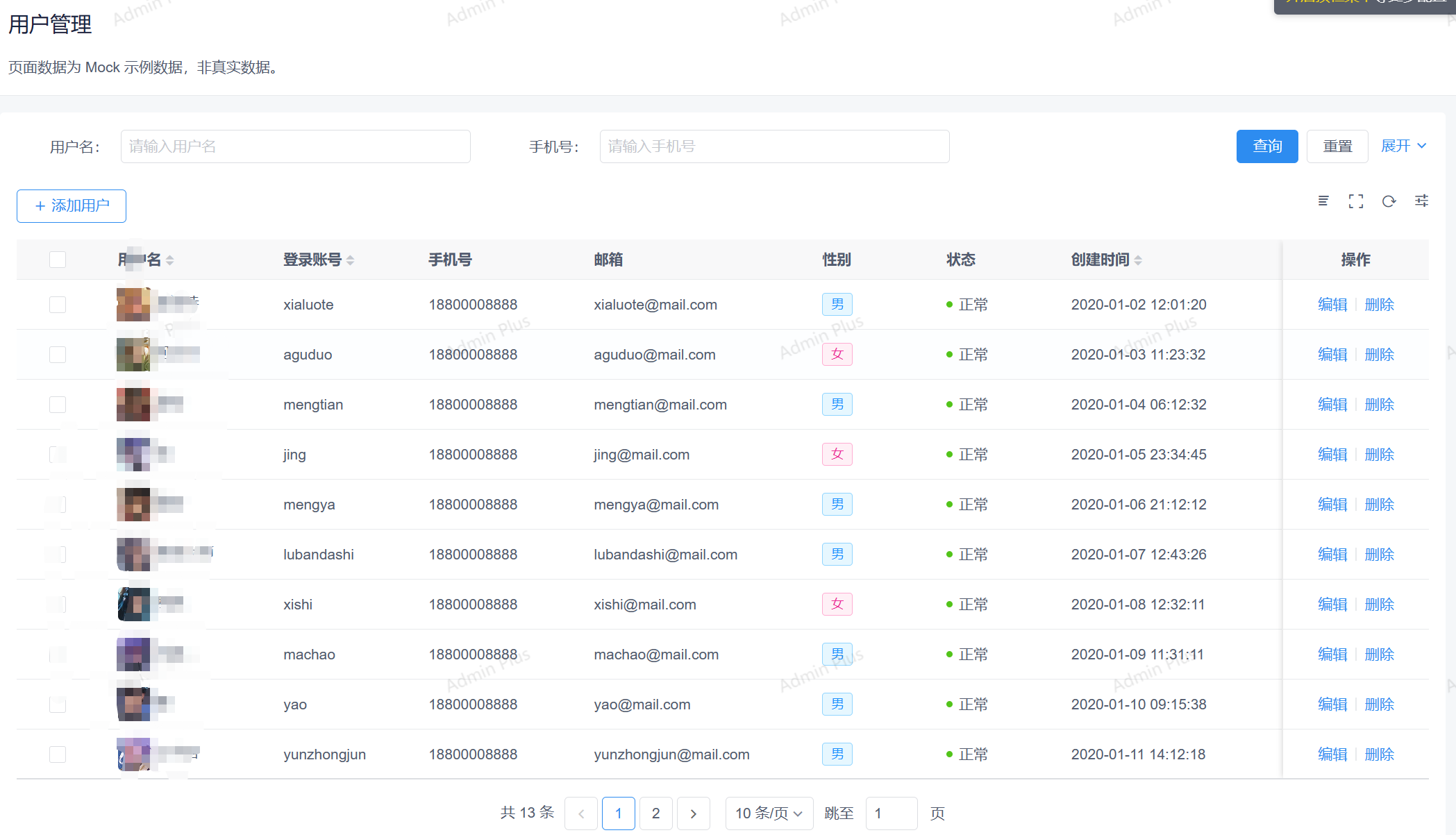The image size is (1456, 835).
Task: Click the jump-to-page input box
Action: point(892,813)
